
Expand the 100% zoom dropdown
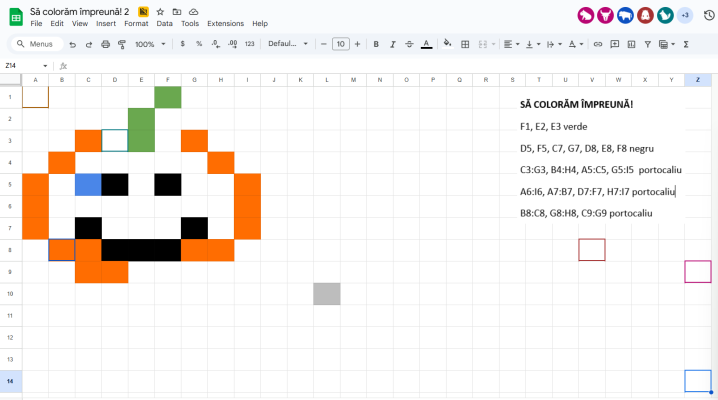point(151,44)
